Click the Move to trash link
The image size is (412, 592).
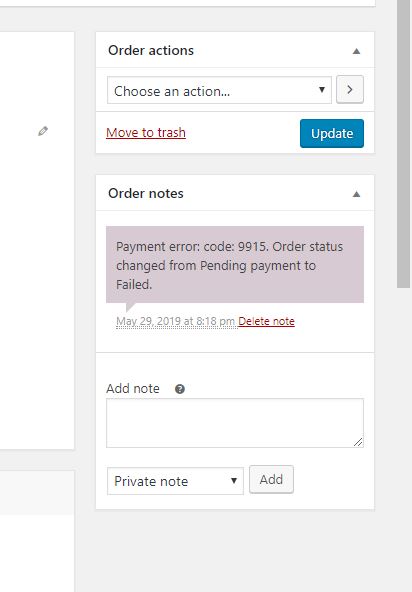(x=146, y=133)
